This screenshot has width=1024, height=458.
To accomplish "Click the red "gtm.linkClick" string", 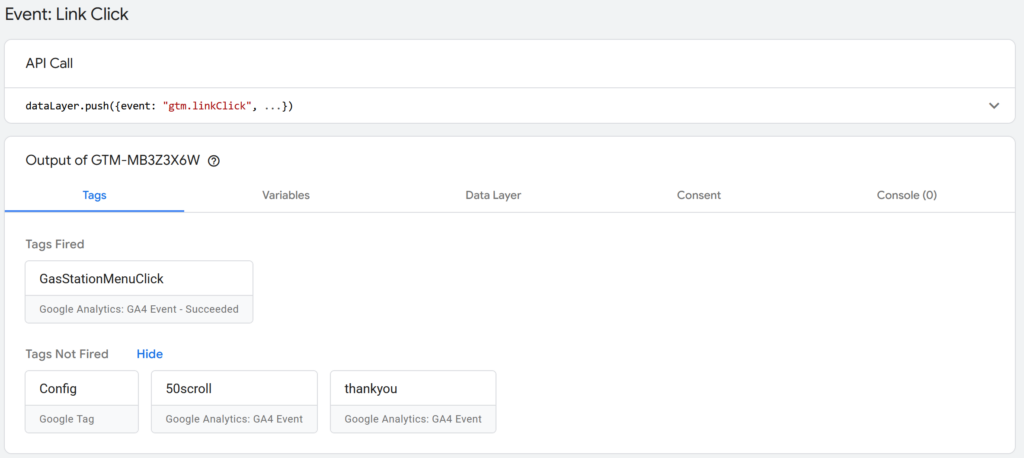I will pyautogui.click(x=209, y=105).
